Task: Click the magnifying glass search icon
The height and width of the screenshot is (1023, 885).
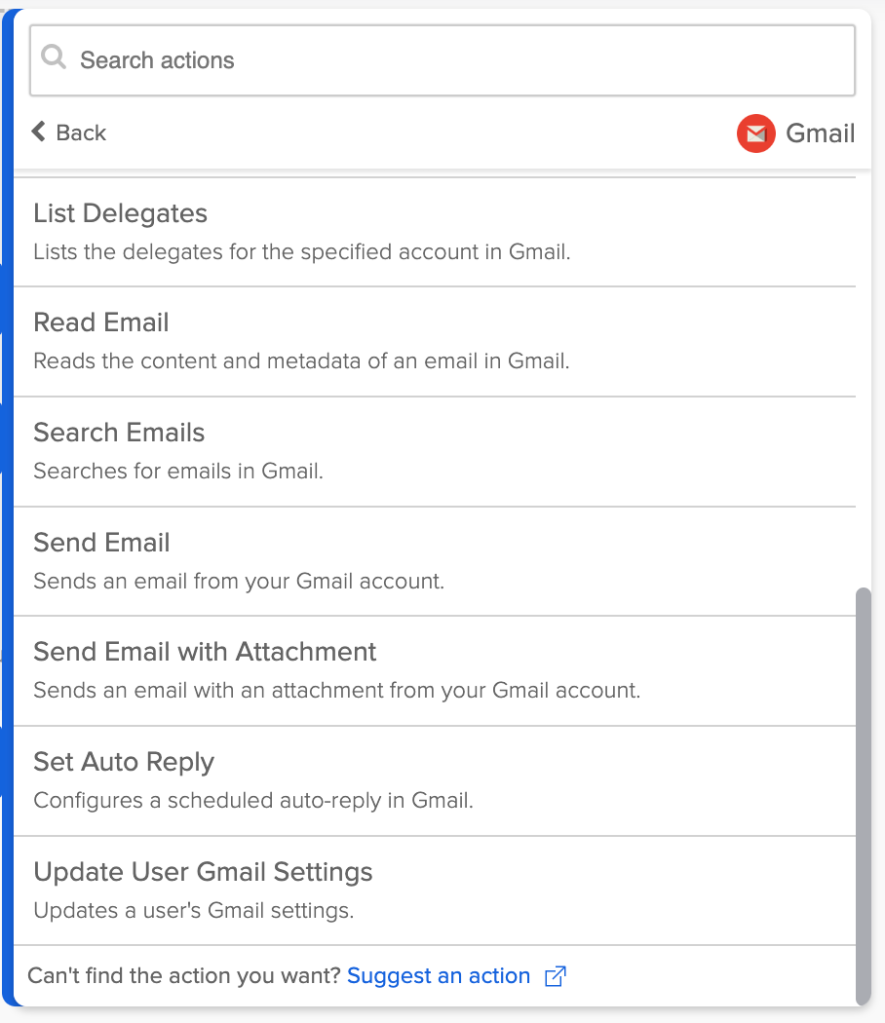Action: click(54, 57)
